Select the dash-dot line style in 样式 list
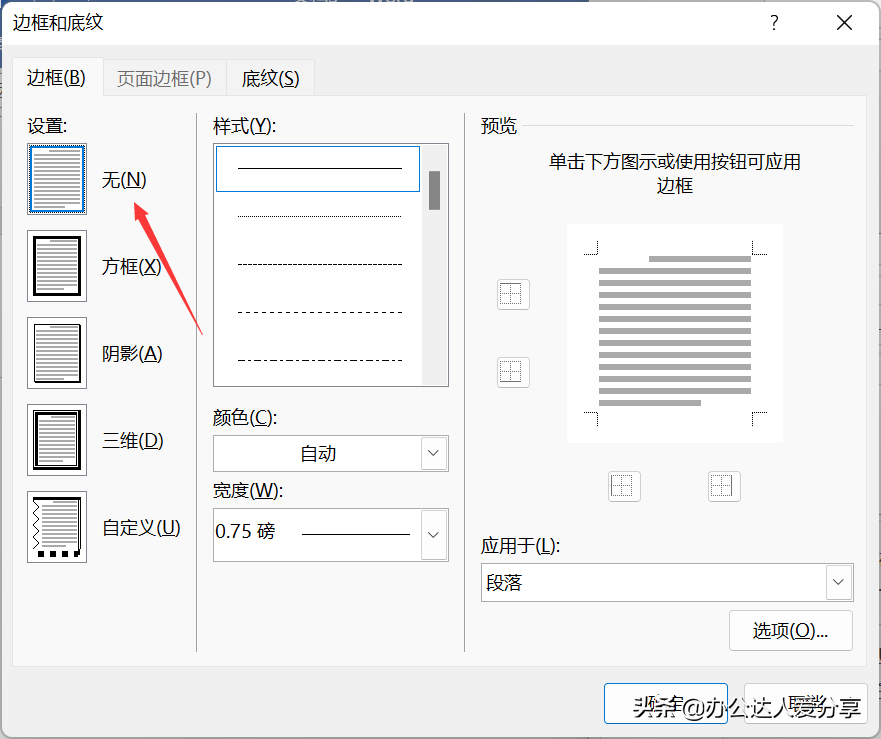Viewport: 881px width, 739px height. pyautogui.click(x=319, y=360)
